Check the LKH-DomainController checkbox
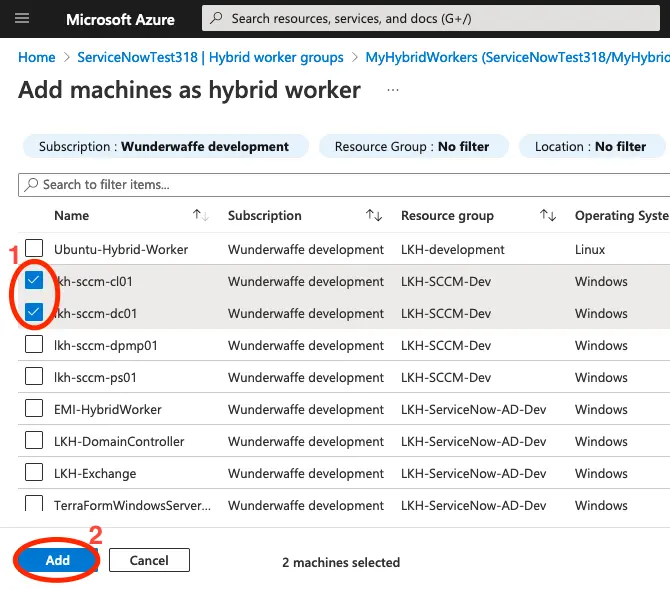The width and height of the screenshot is (670, 589). point(34,440)
